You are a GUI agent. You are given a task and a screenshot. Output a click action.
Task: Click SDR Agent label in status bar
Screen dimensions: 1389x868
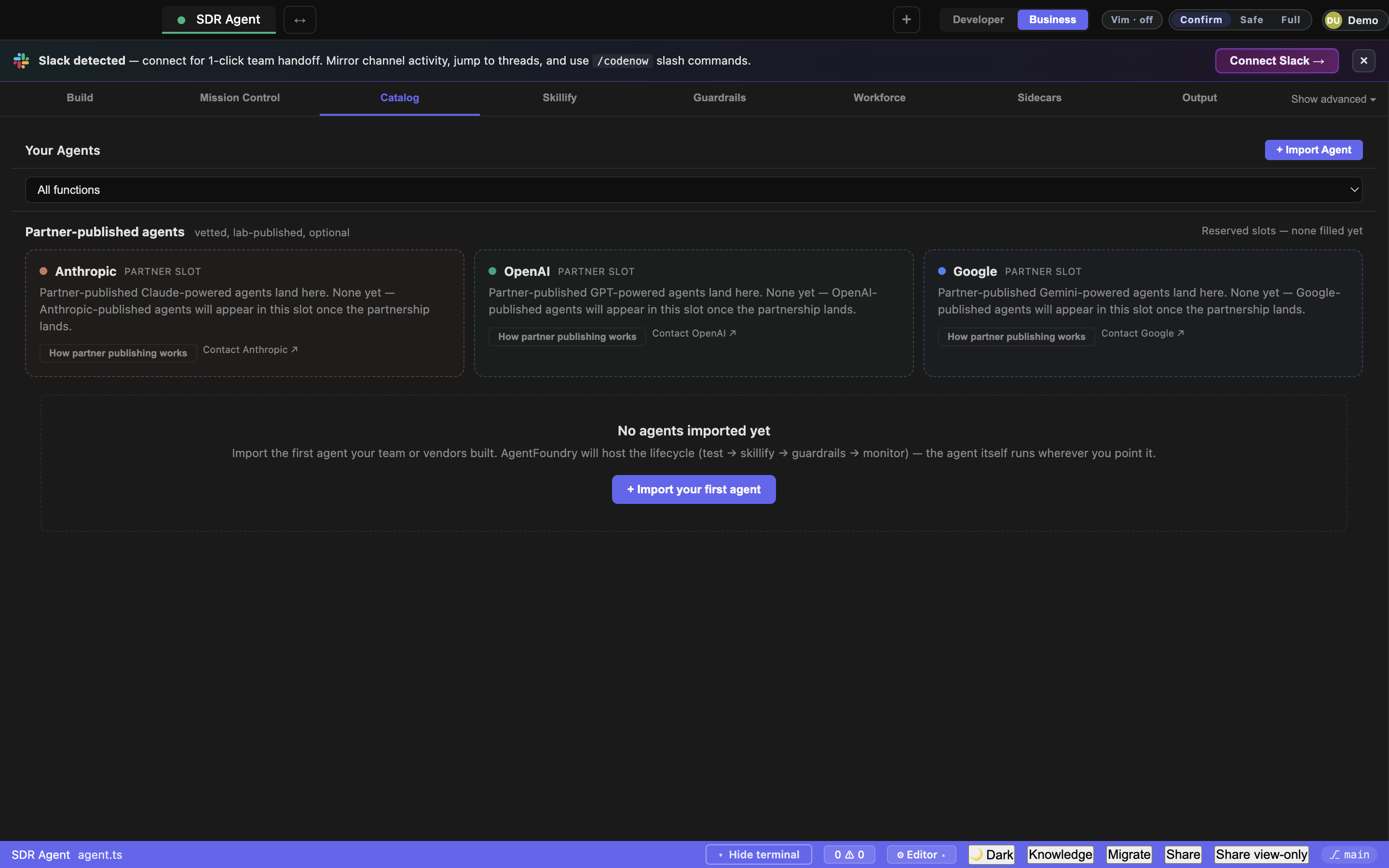coord(41,855)
